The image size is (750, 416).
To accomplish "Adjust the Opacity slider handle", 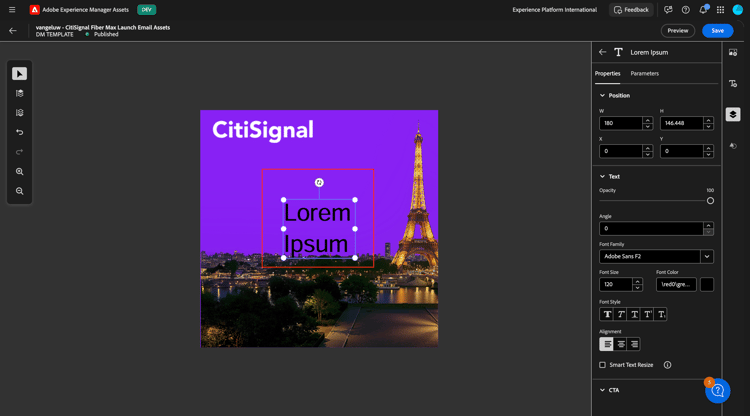I will click(710, 201).
